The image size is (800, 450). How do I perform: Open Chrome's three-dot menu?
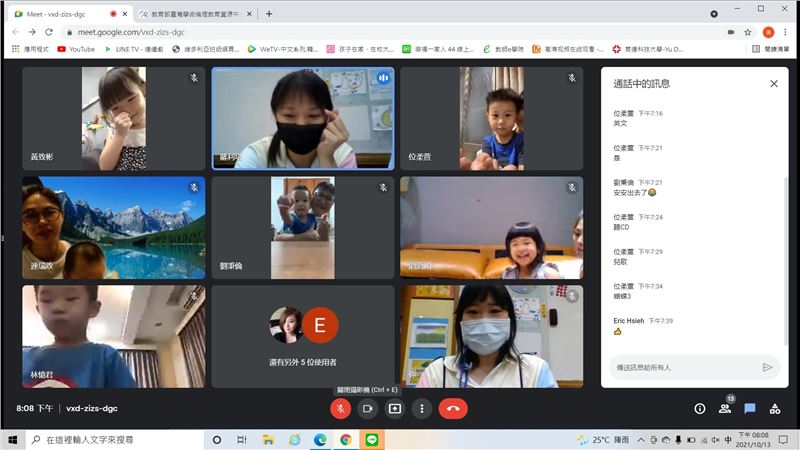coord(785,32)
